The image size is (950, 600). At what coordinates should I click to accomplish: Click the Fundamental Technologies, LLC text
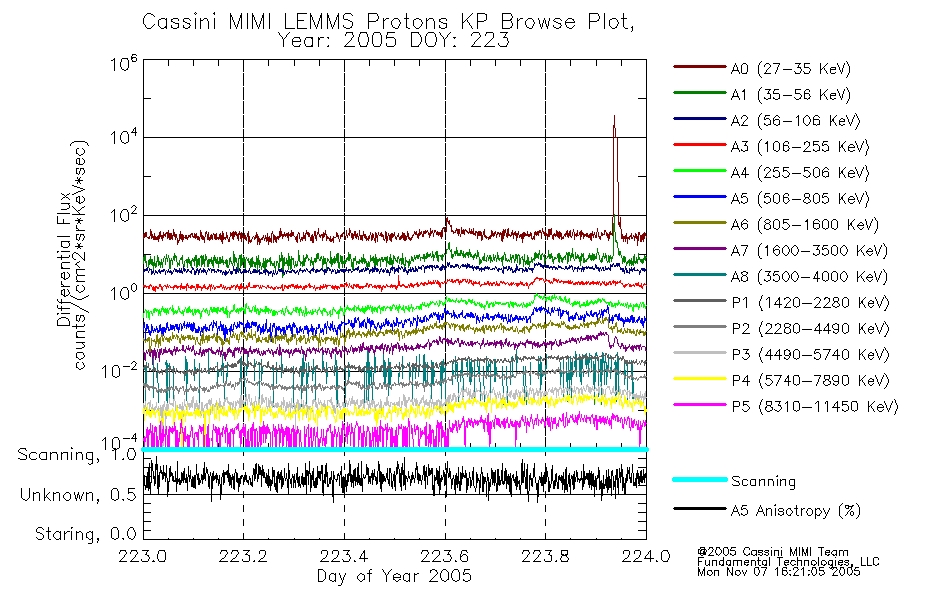pyautogui.click(x=788, y=562)
